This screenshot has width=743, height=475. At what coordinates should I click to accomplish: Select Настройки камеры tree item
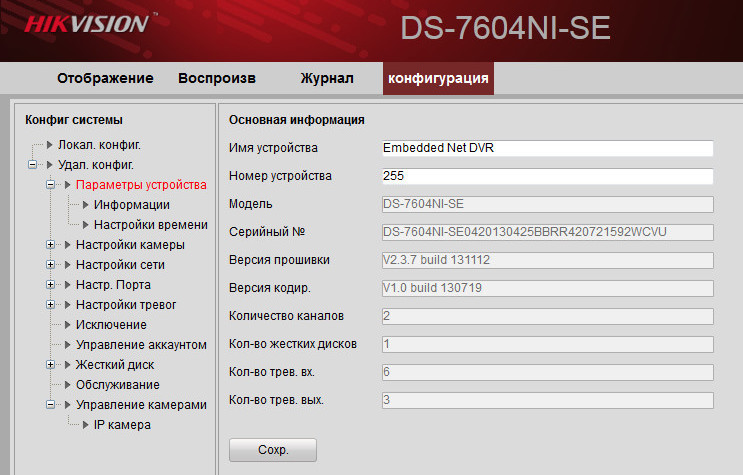point(130,245)
